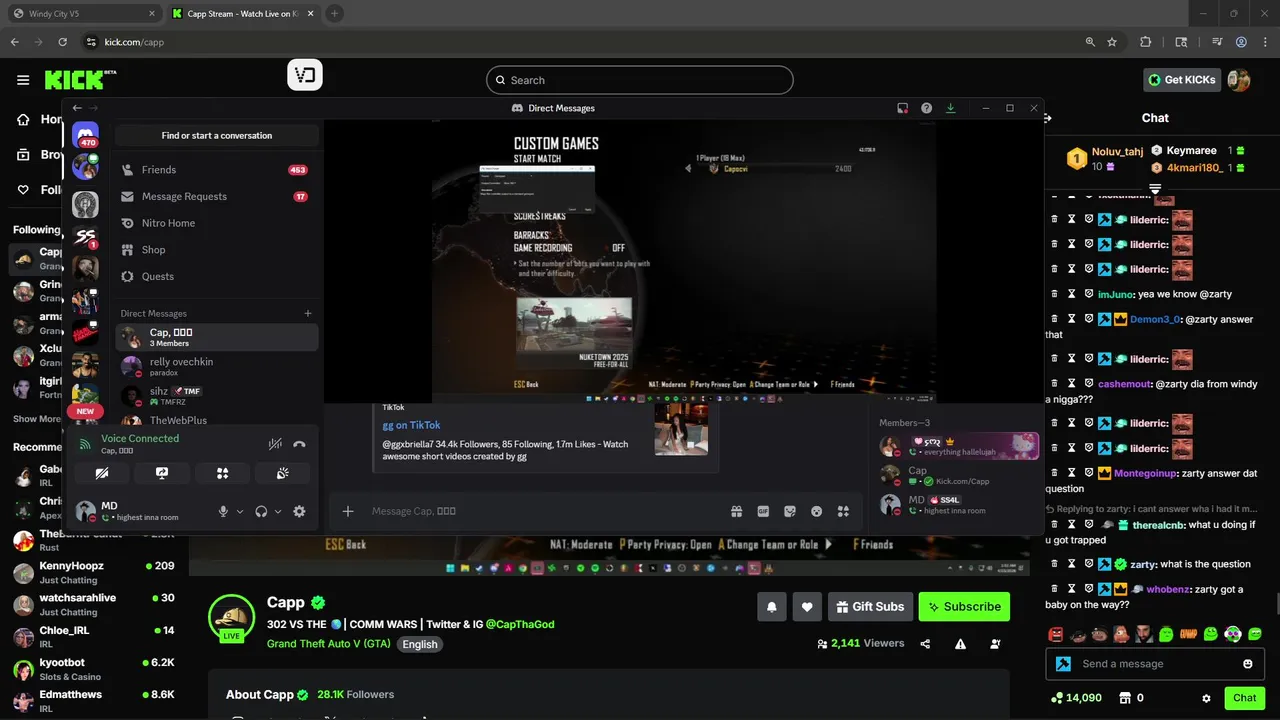Share the Capp stream
This screenshot has height=720, width=1280.
925,644
